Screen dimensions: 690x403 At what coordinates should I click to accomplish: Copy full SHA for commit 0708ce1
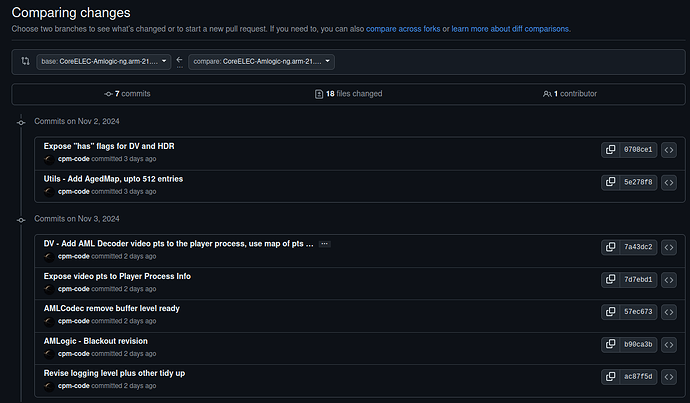click(610, 150)
